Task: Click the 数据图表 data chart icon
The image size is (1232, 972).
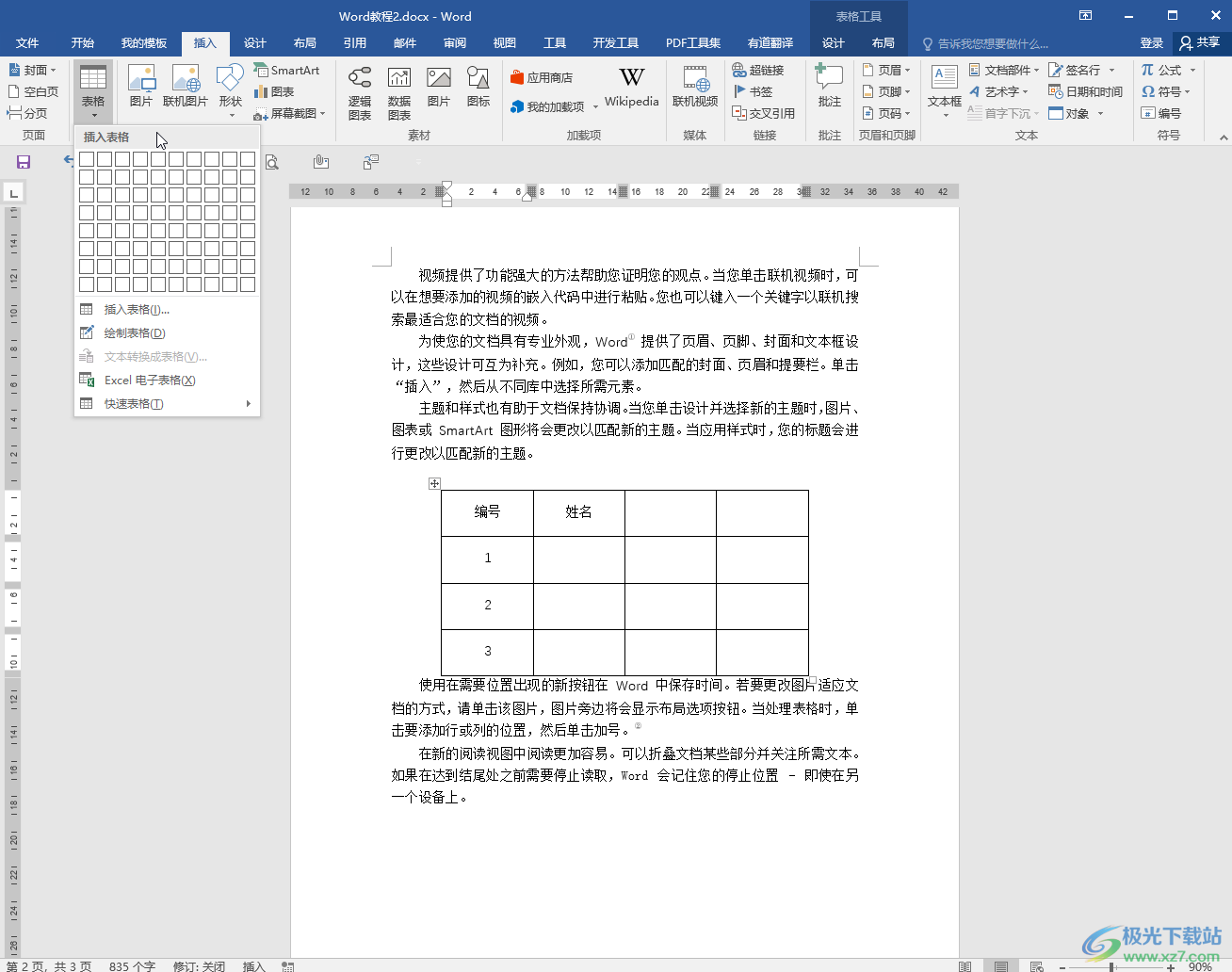Action: click(x=399, y=92)
